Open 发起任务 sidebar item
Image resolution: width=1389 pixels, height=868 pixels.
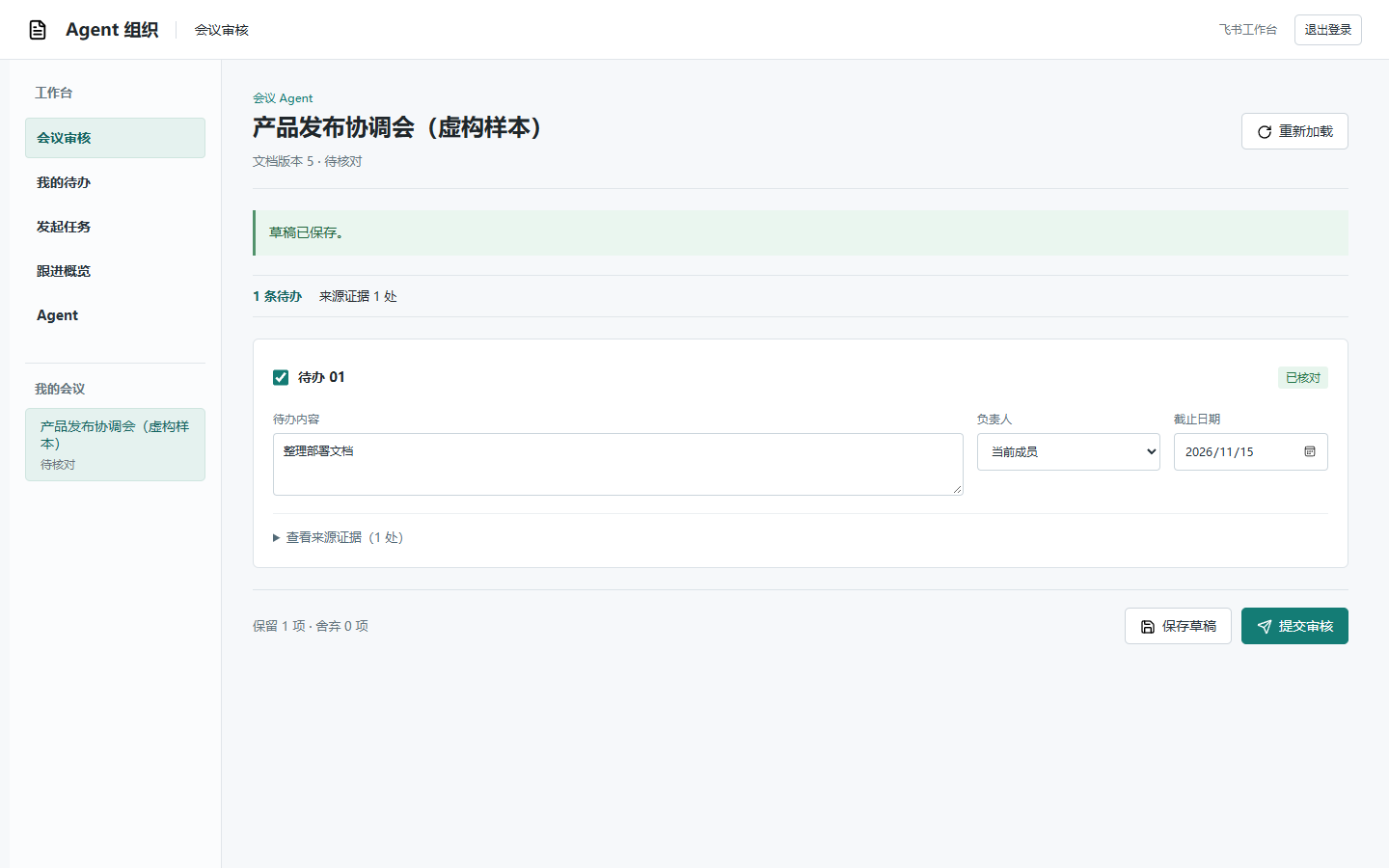[115, 227]
